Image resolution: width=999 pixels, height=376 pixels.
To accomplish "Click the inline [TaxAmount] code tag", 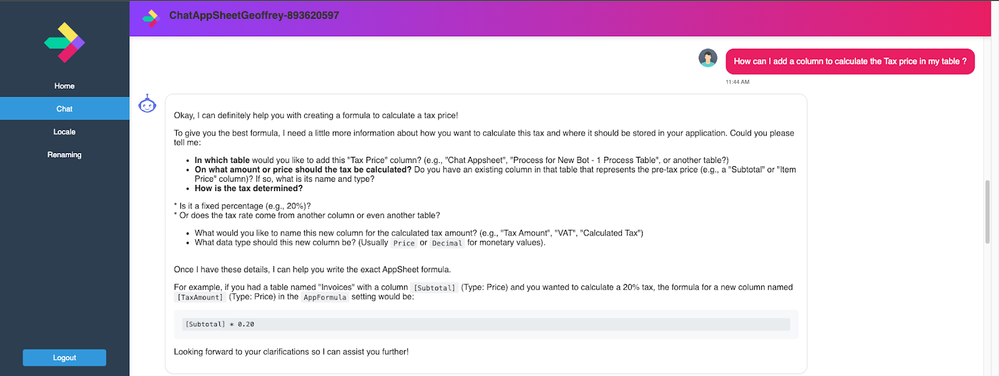I will click(x=200, y=298).
